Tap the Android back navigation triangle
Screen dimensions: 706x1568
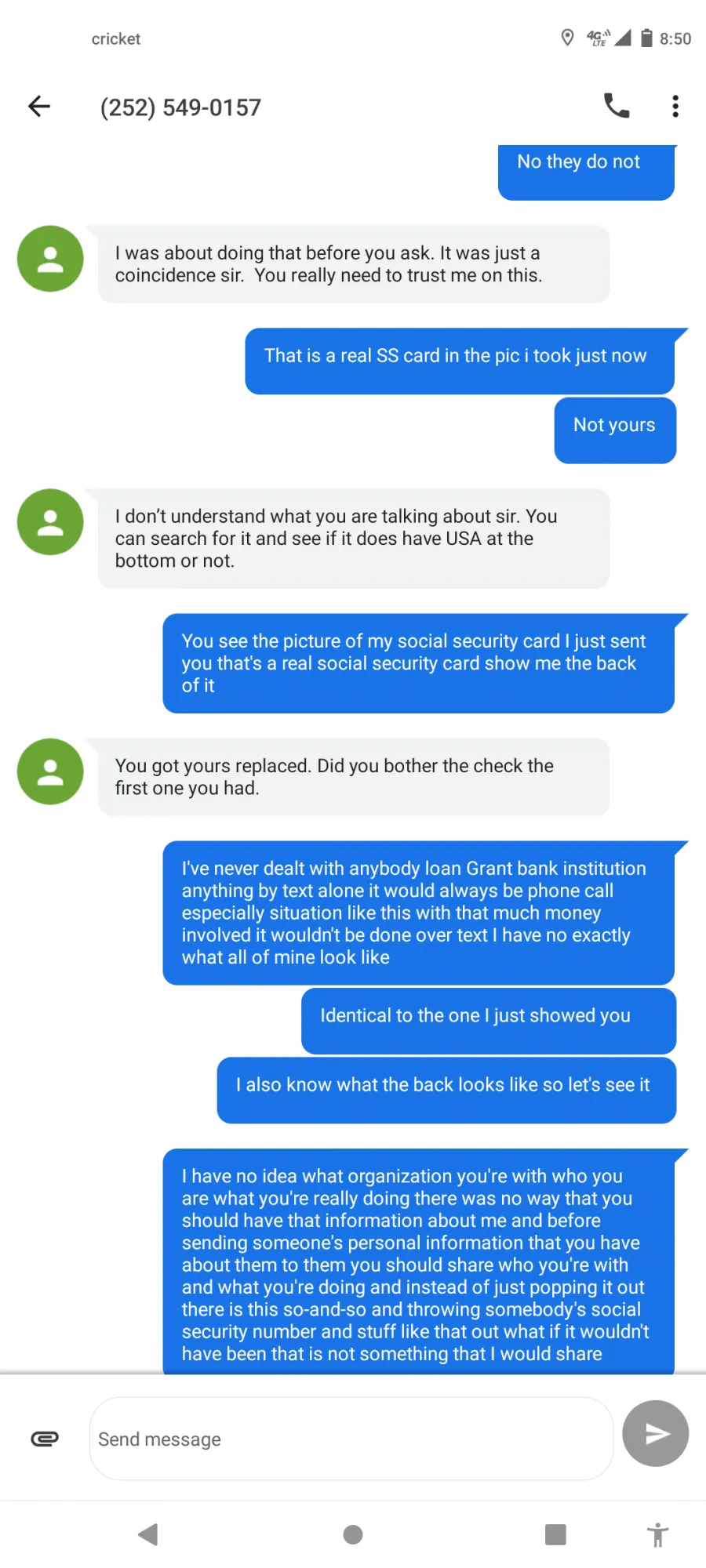(148, 1534)
